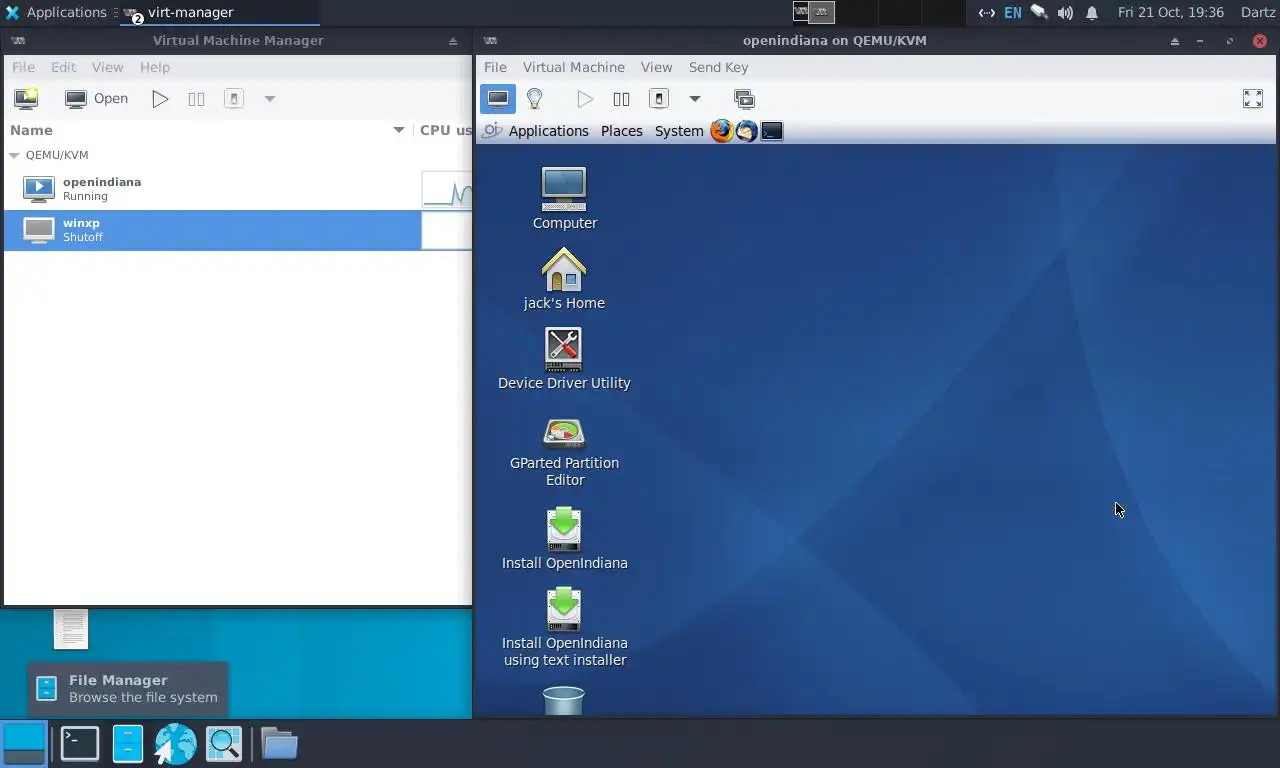The image size is (1280, 768).
Task: Launch Firefox in guest panel
Action: coord(721,131)
